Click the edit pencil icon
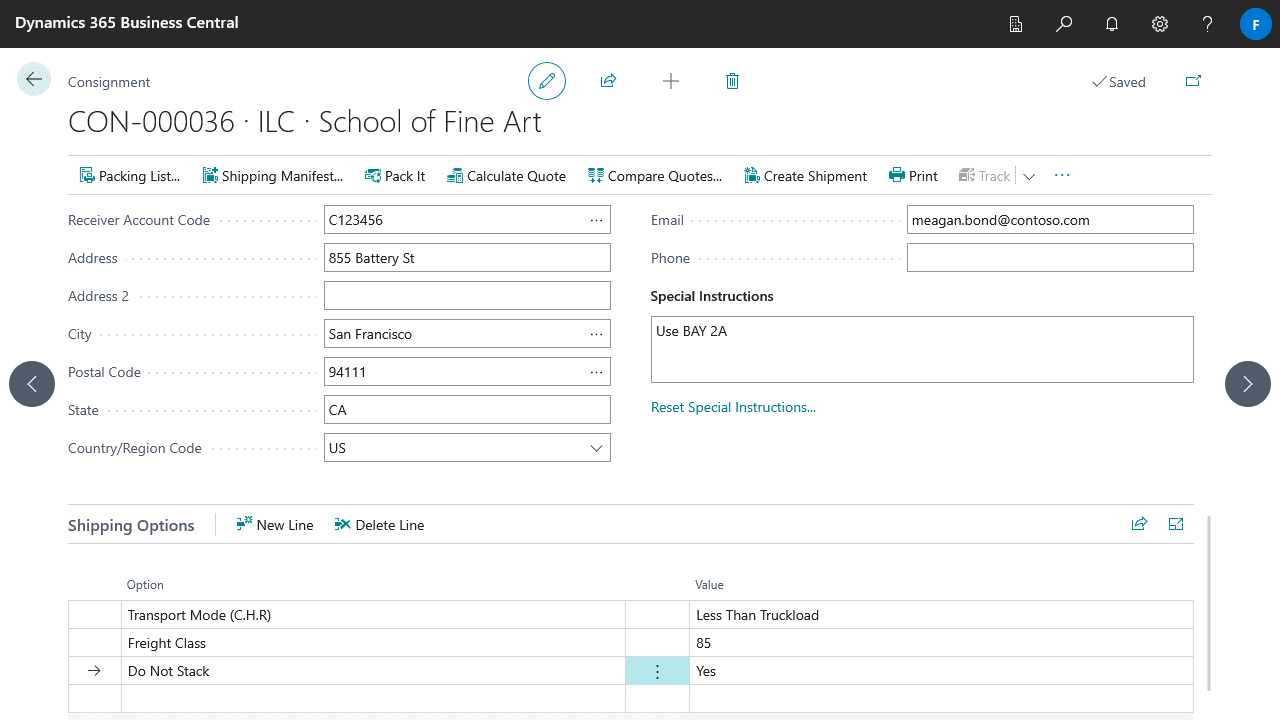This screenshot has width=1280, height=720. point(547,81)
